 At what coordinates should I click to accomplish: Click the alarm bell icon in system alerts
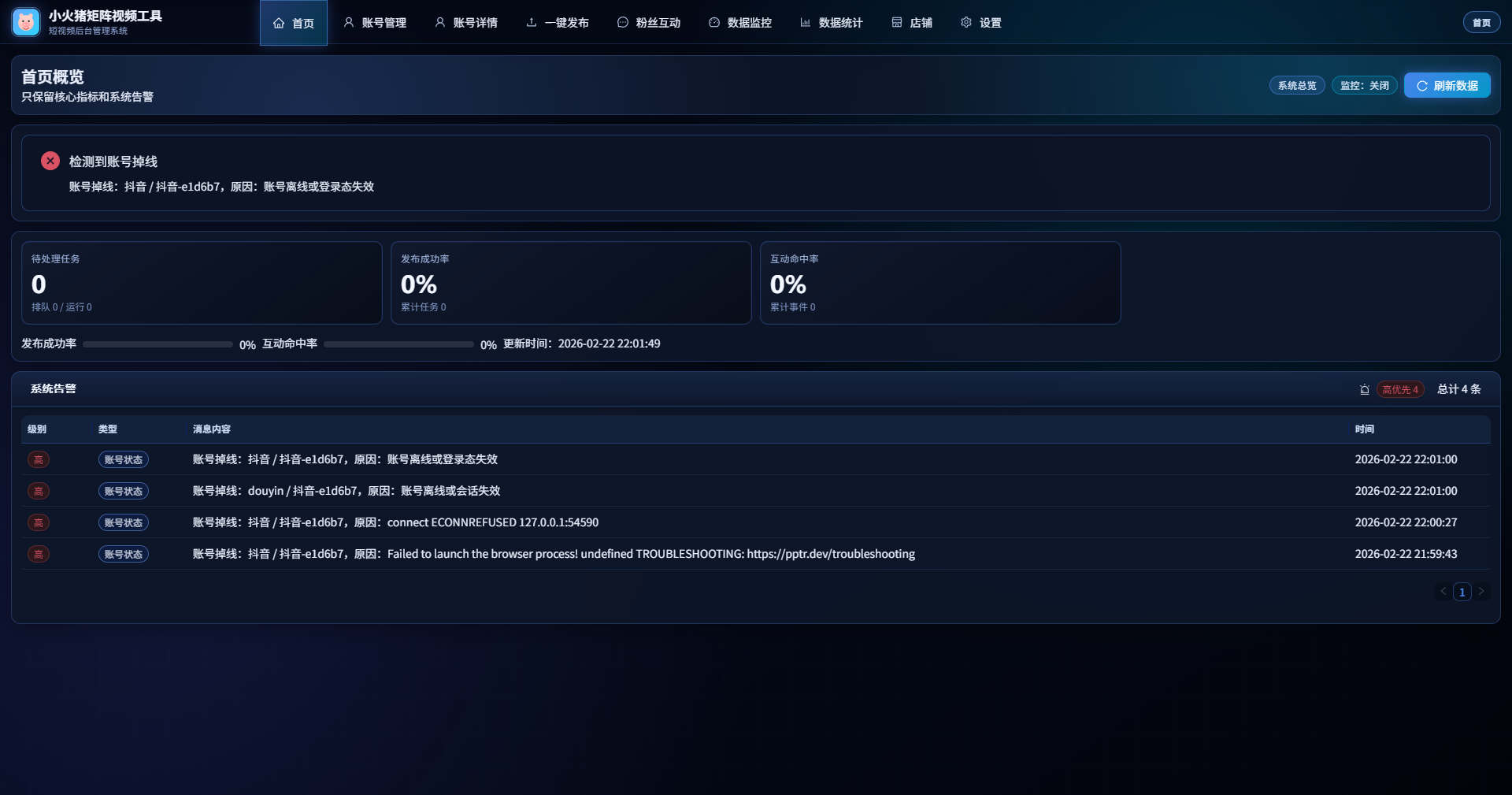1365,389
